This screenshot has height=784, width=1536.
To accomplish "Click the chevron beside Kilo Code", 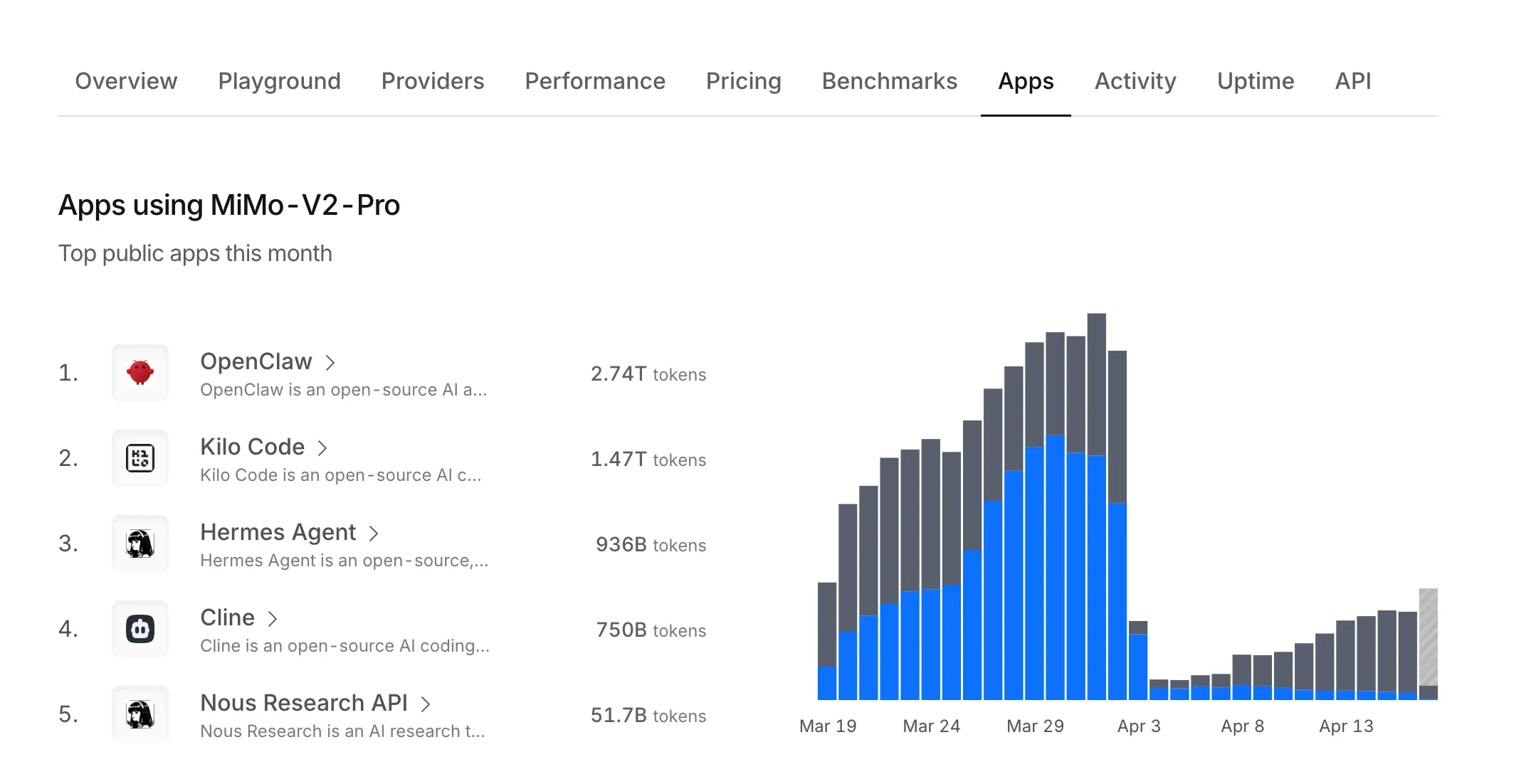I will [x=322, y=448].
